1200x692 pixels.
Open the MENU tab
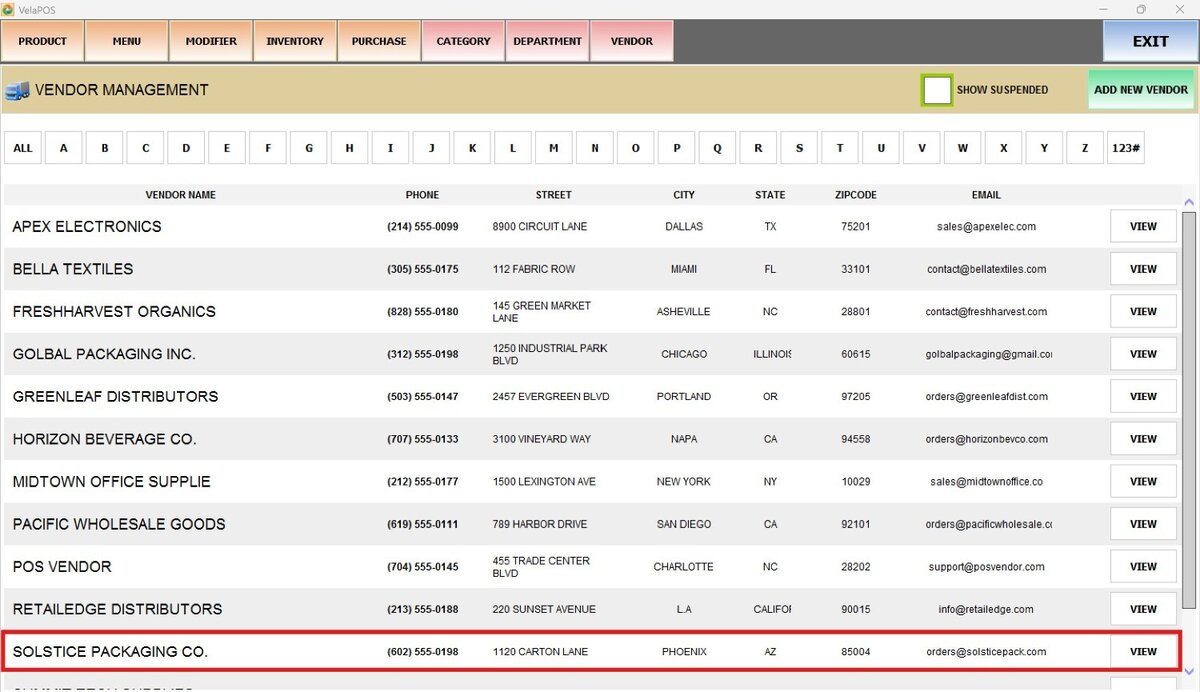[x=127, y=41]
